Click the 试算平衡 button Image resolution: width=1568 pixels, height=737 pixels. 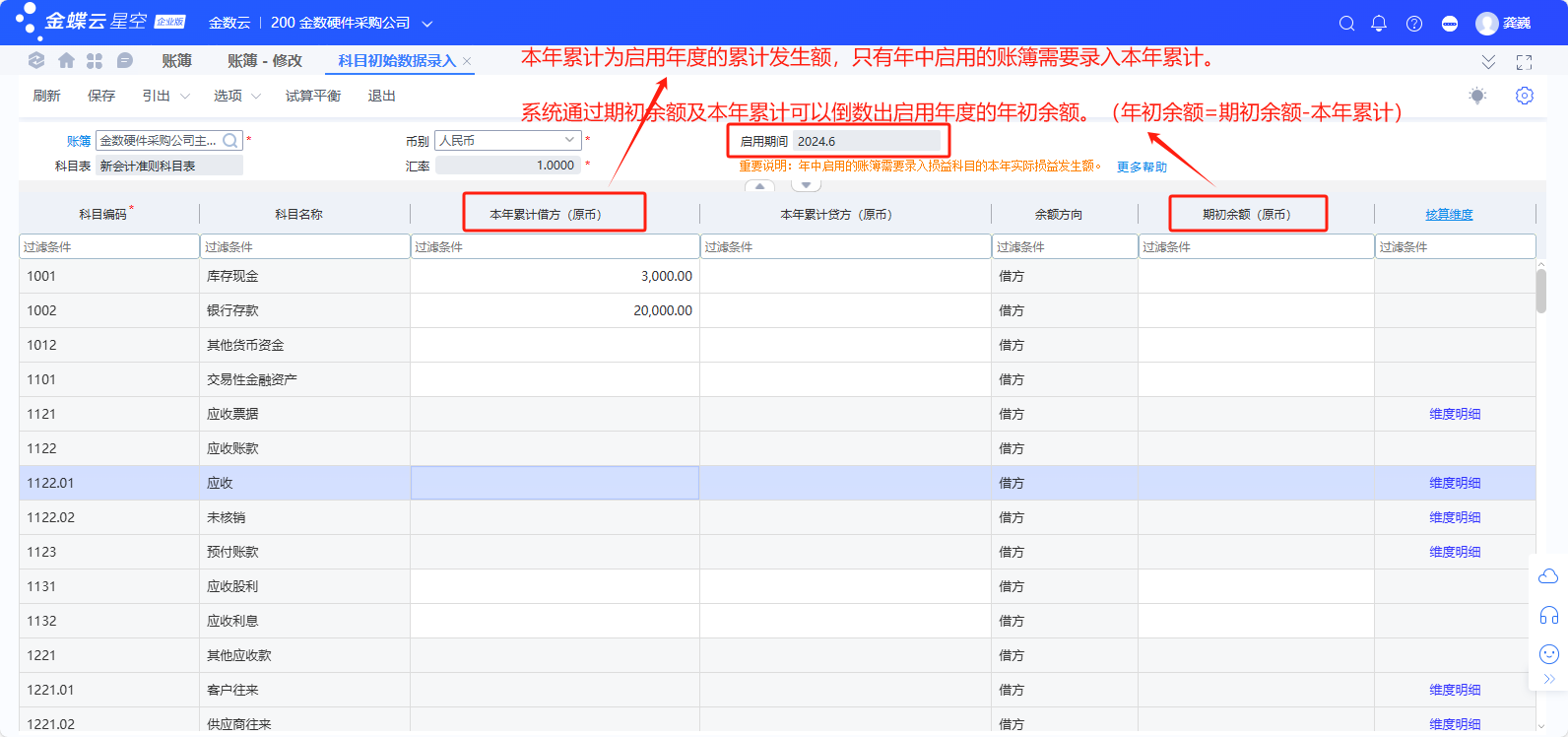(x=312, y=96)
